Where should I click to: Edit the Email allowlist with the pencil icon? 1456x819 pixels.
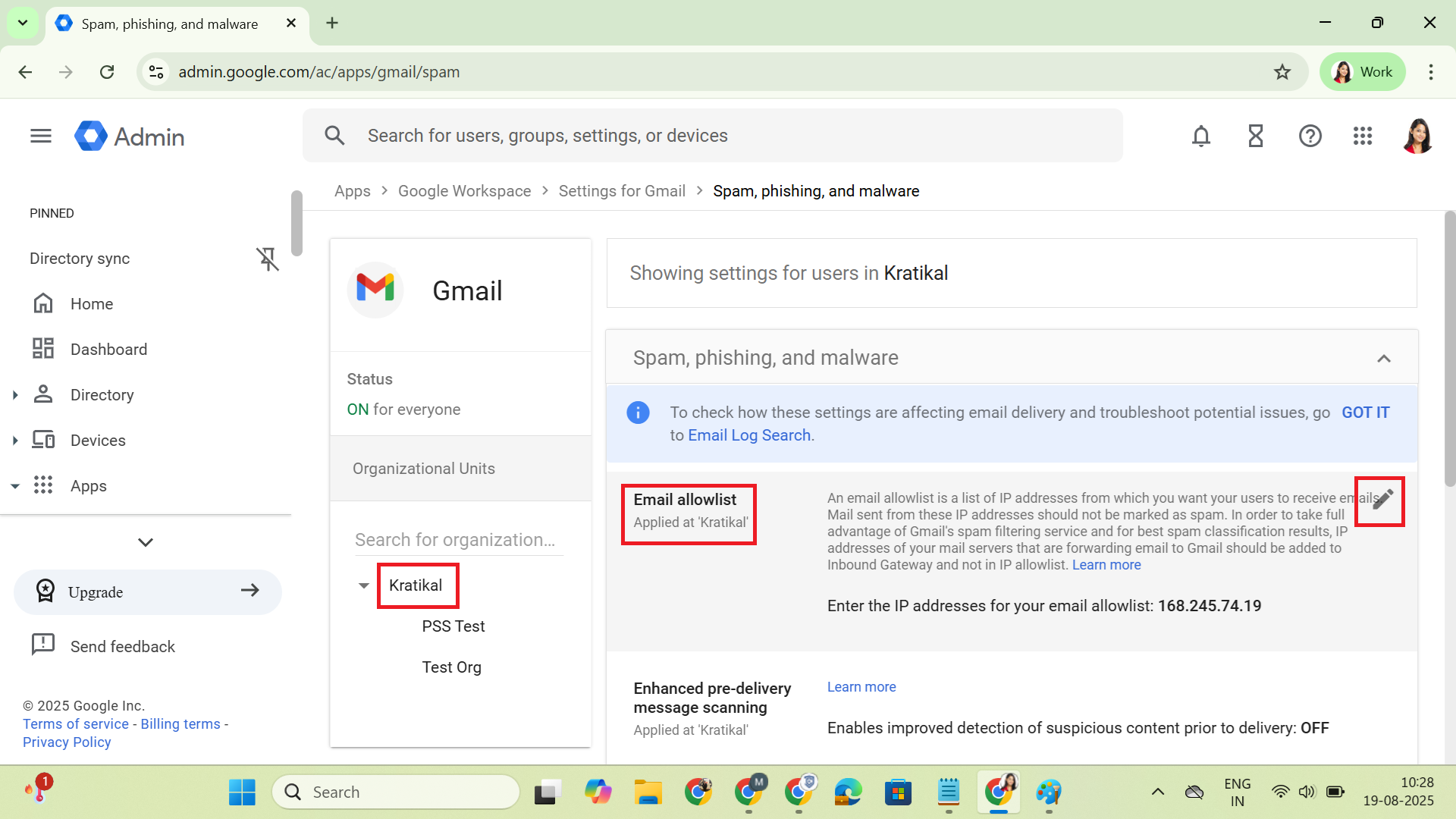[x=1382, y=500]
